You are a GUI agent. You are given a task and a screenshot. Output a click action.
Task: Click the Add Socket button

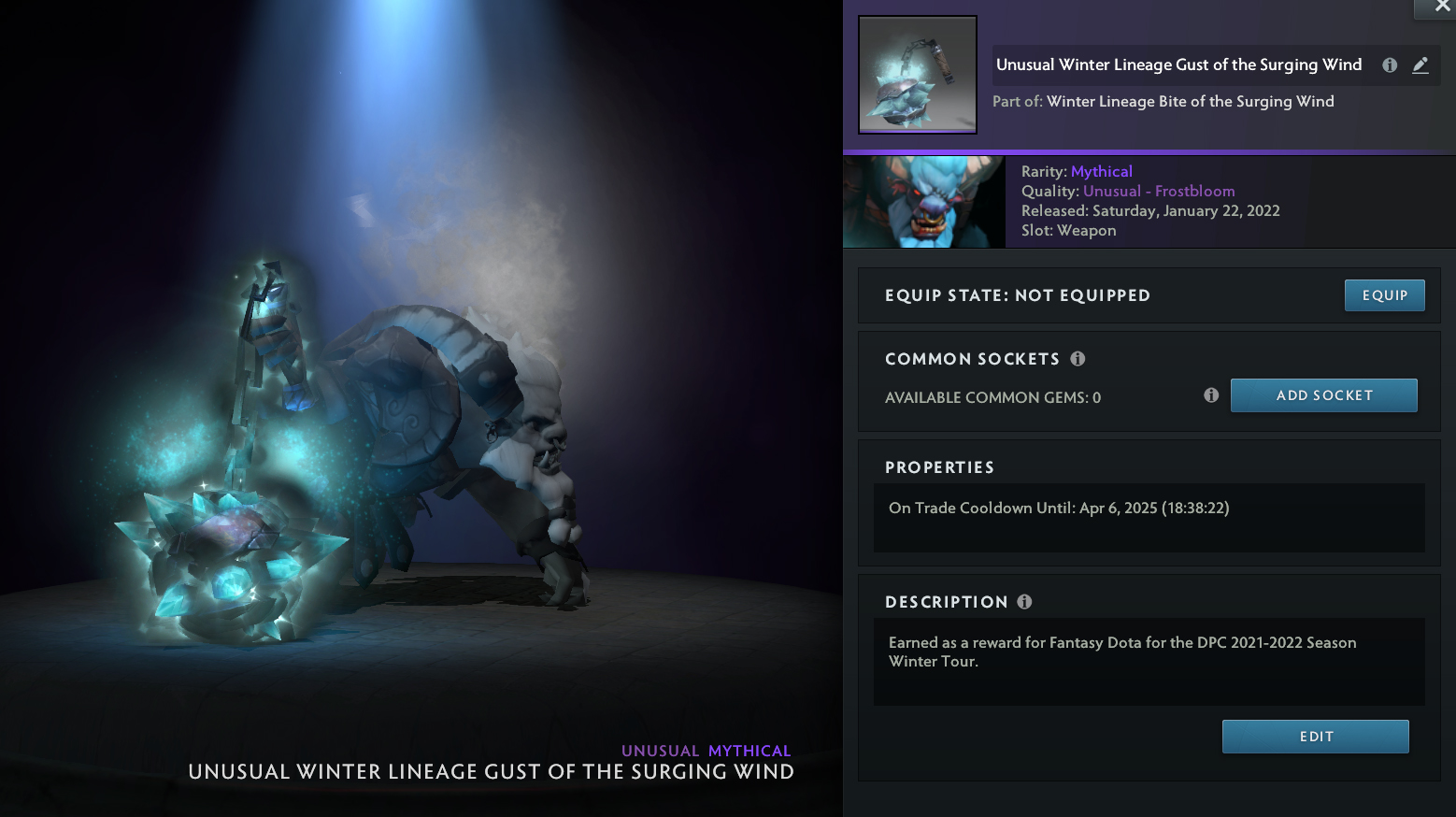pyautogui.click(x=1323, y=395)
